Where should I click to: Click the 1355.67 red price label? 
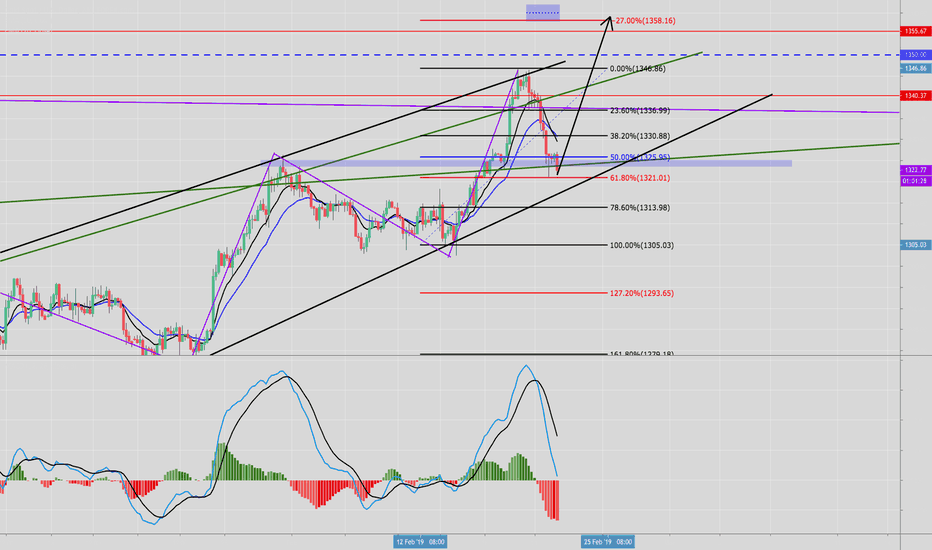(915, 31)
